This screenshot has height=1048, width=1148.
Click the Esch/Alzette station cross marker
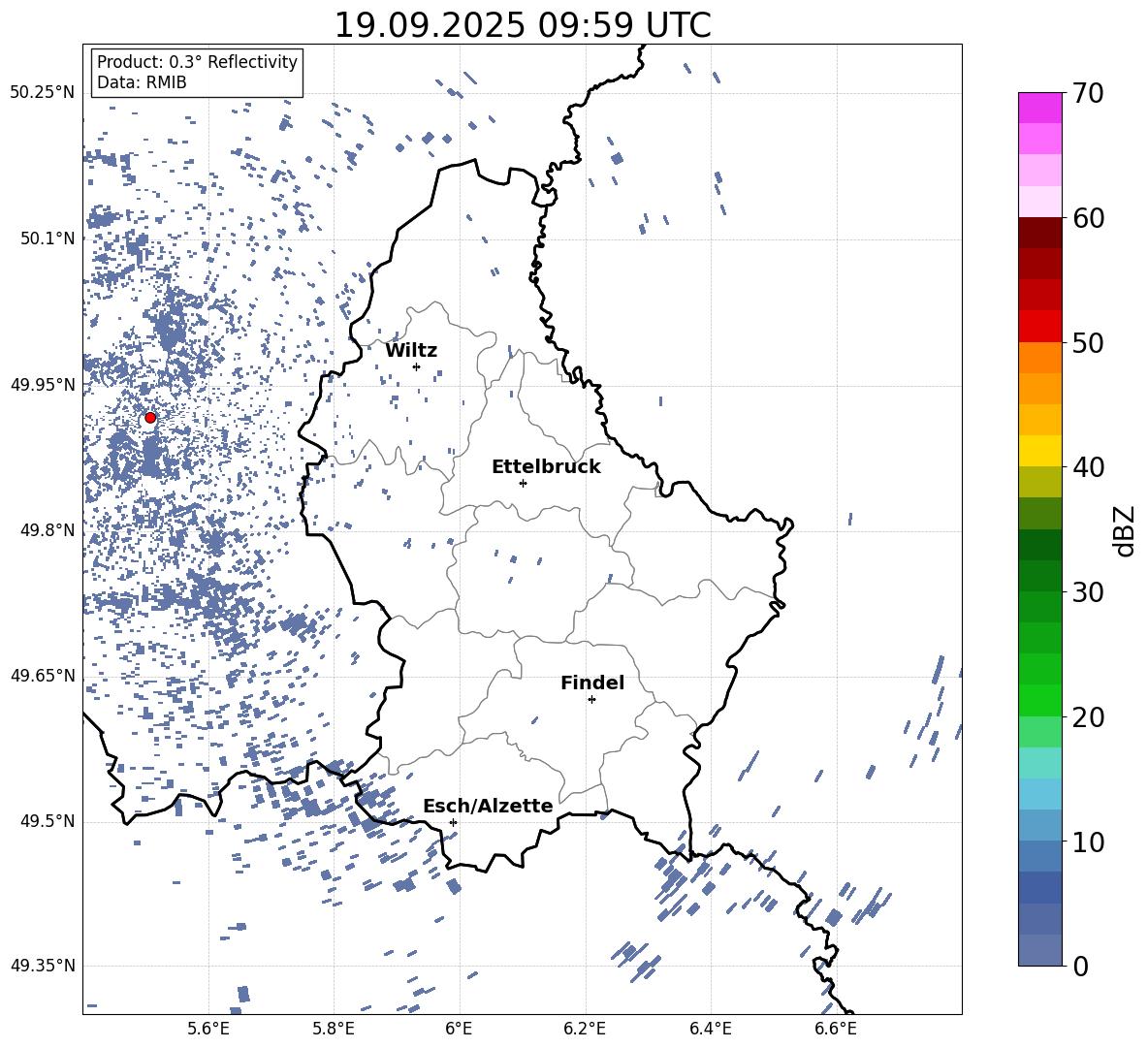coord(453,822)
